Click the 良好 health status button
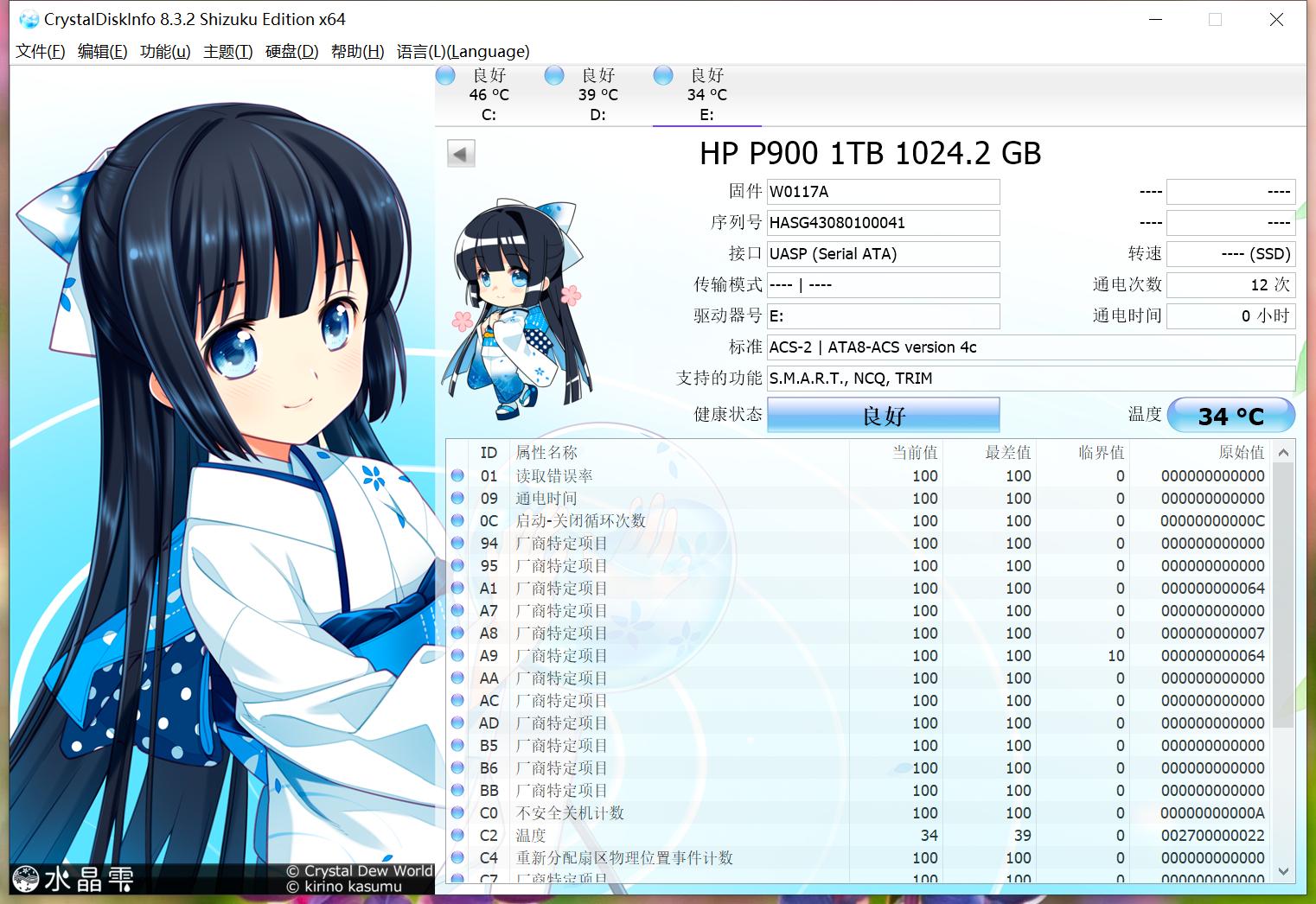 click(x=882, y=415)
